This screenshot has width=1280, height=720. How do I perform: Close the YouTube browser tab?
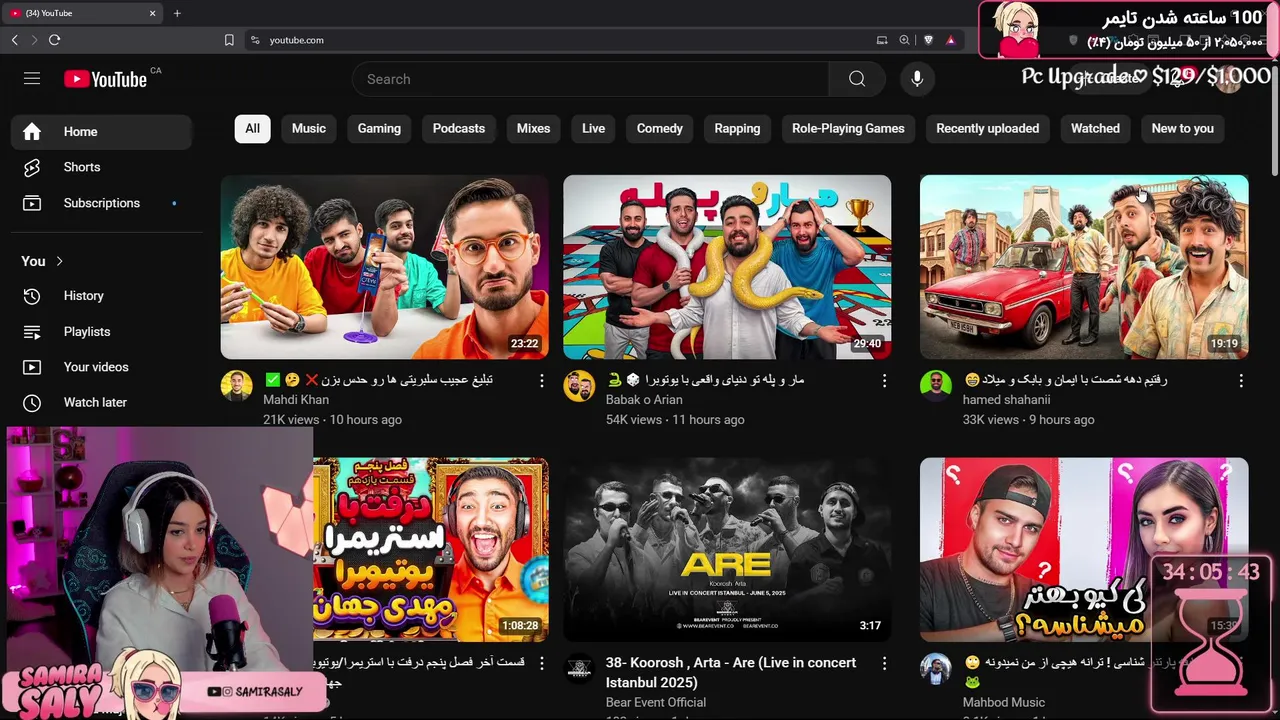[x=153, y=13]
